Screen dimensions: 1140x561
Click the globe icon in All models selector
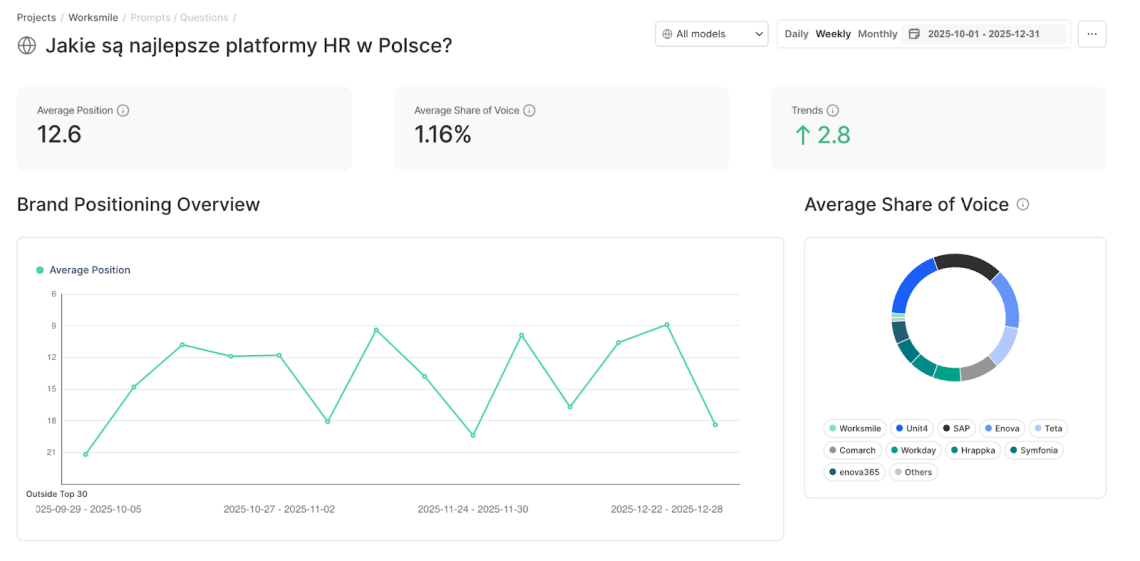(667, 34)
